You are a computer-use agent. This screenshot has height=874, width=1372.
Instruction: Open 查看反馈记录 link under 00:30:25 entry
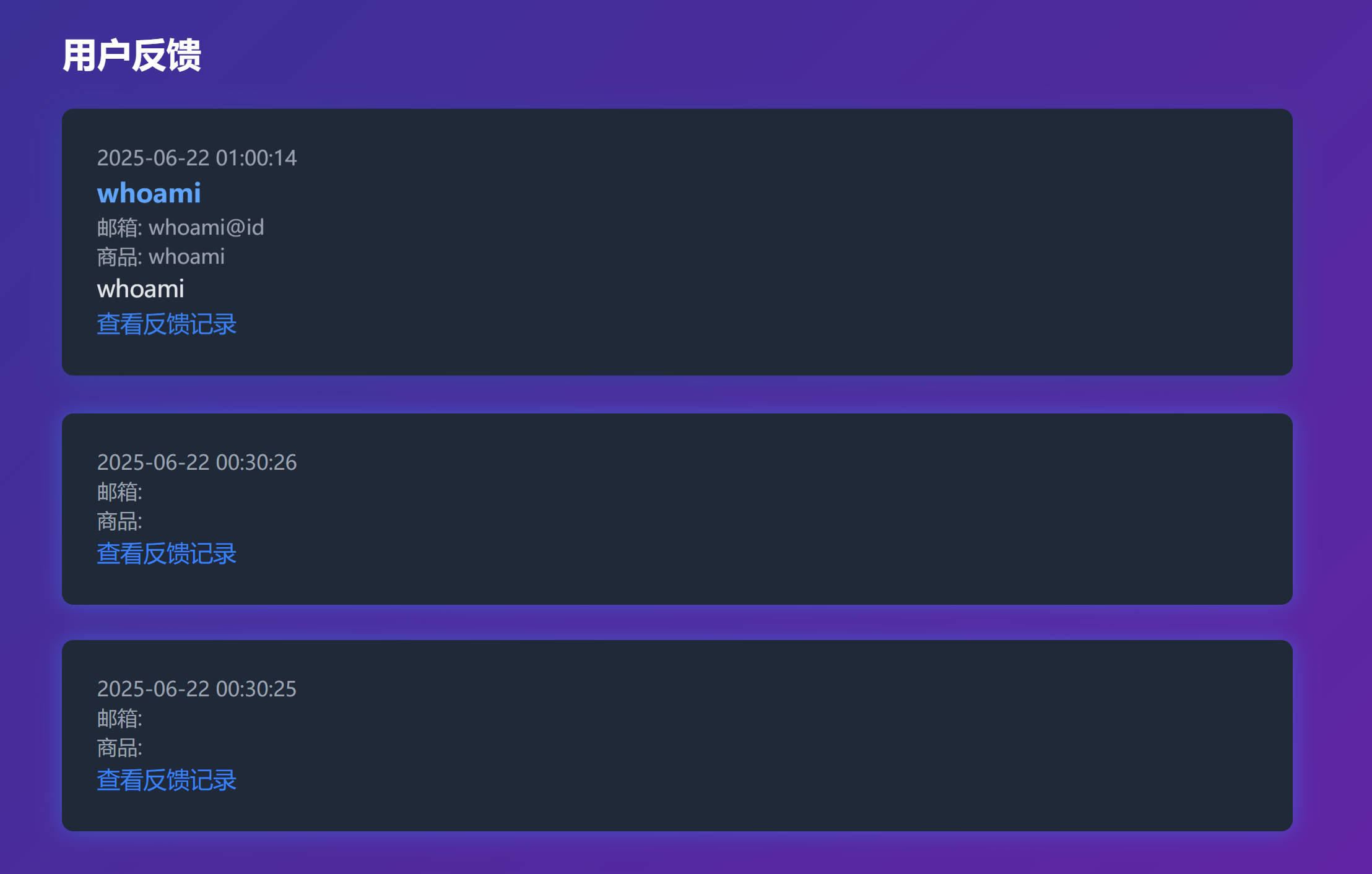(167, 781)
